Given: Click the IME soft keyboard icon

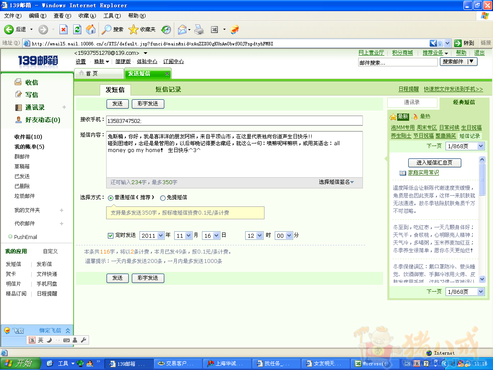Looking at the screenshot, I should (66, 340).
